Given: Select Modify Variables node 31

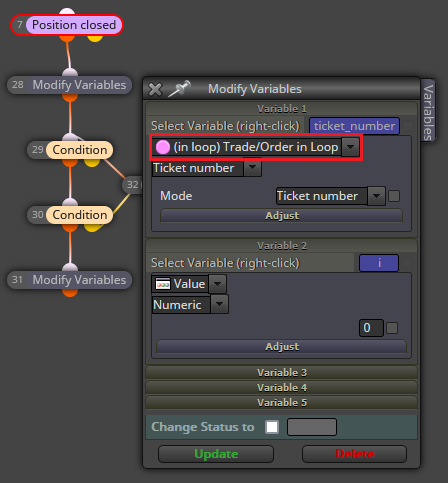Looking at the screenshot, I should coord(69,280).
